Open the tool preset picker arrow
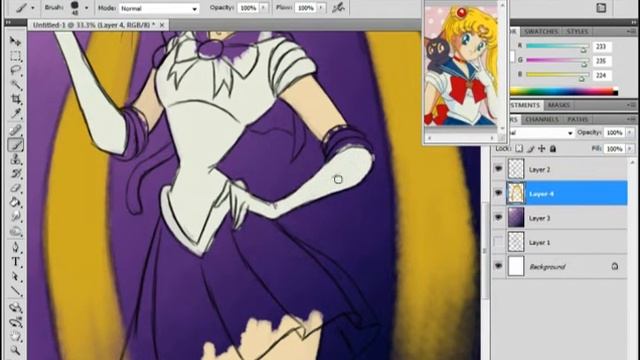The width and height of the screenshot is (640, 360). pyautogui.click(x=32, y=8)
